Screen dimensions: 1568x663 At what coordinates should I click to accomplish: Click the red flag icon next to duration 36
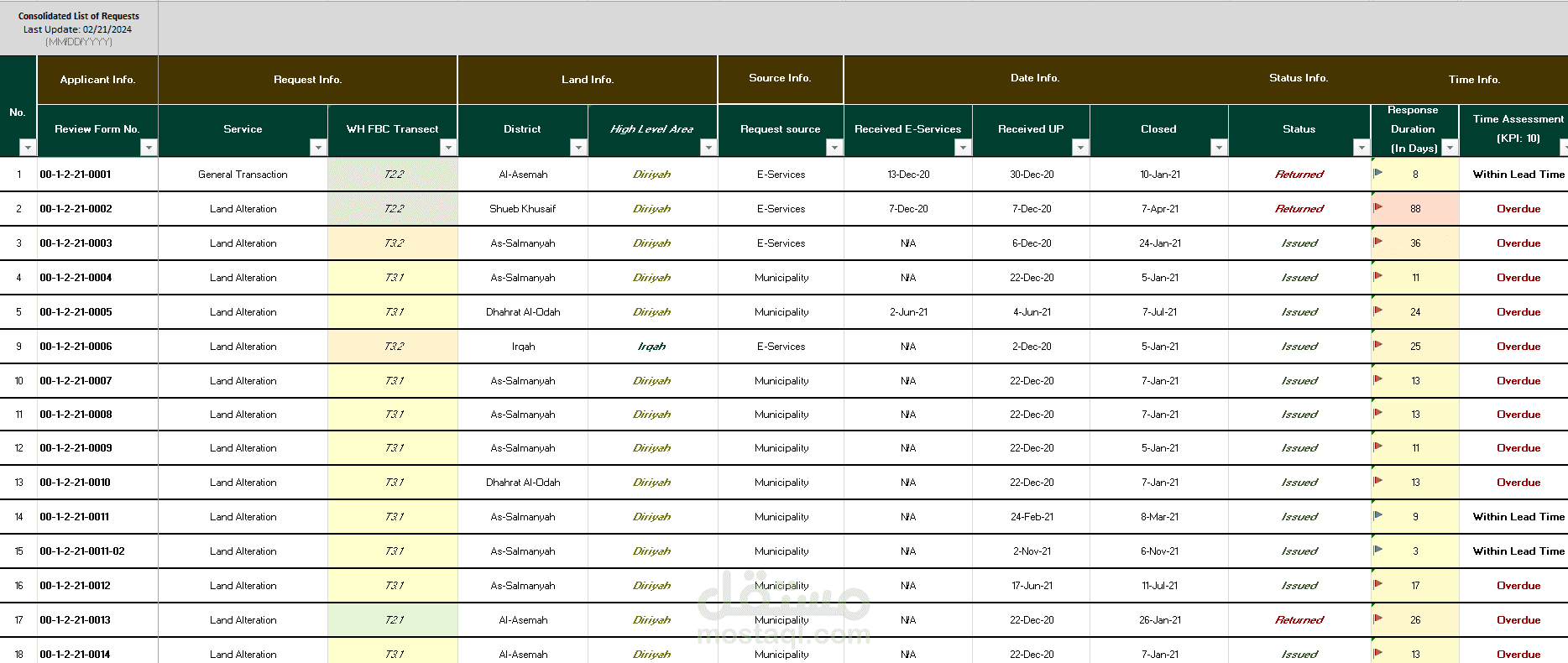(x=1378, y=242)
